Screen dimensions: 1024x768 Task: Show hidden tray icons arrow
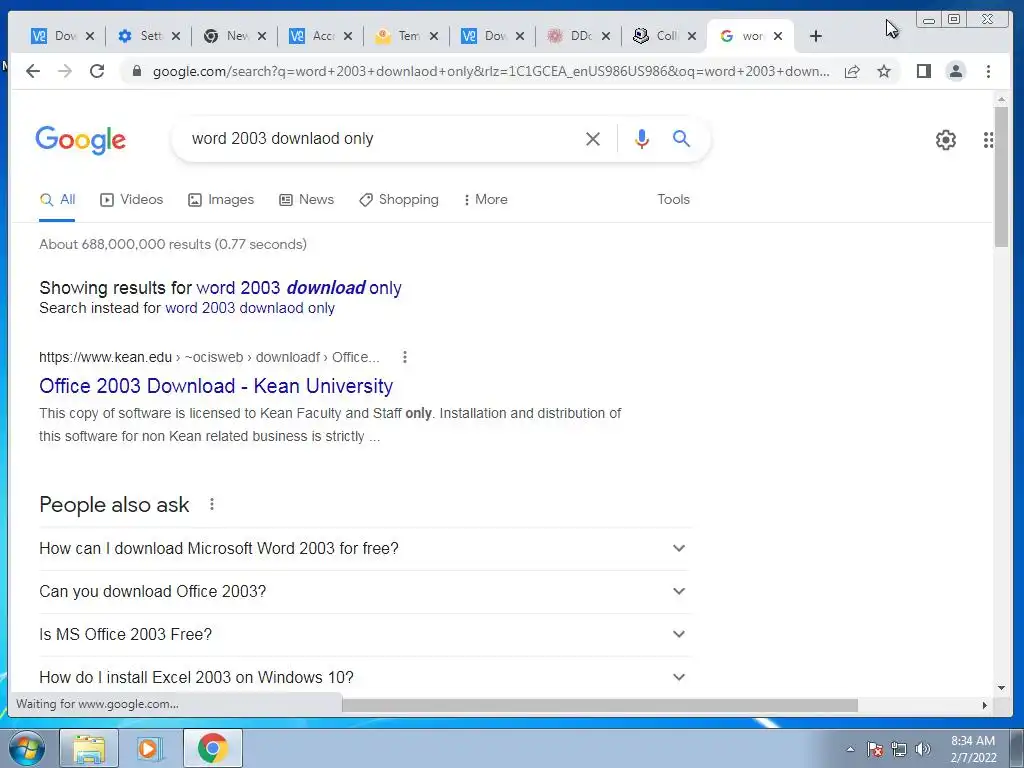850,749
